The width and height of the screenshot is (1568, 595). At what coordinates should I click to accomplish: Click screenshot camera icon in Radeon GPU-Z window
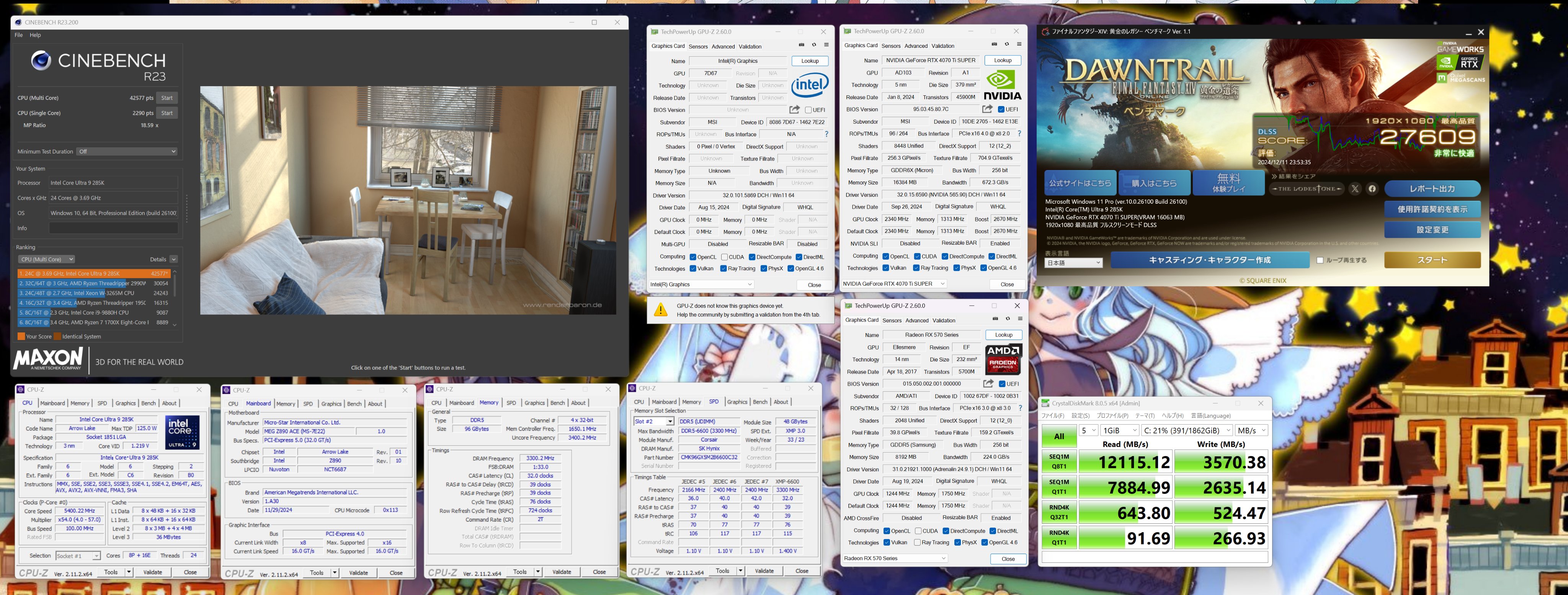996,319
